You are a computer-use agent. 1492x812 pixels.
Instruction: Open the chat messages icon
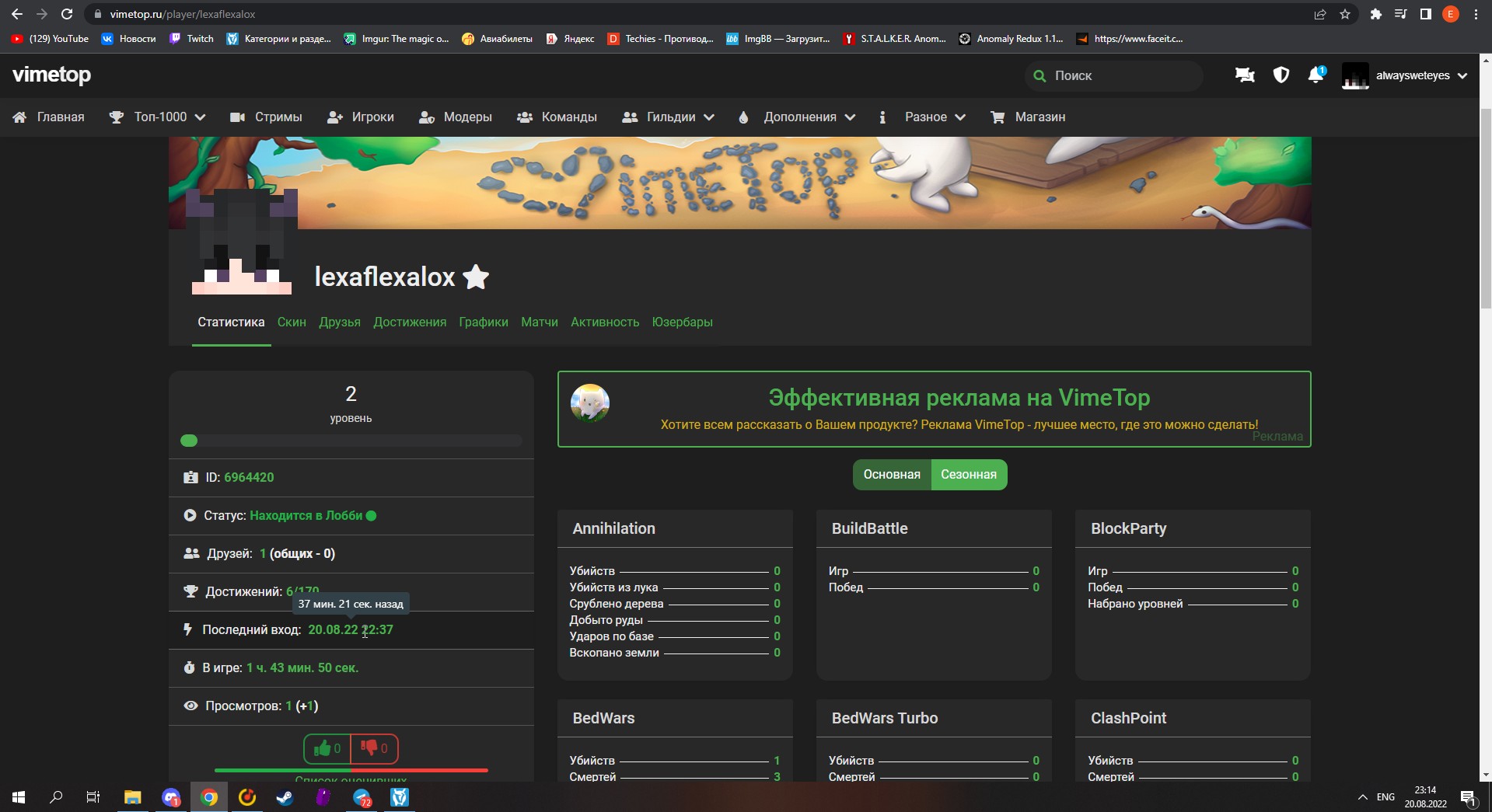click(x=1245, y=75)
